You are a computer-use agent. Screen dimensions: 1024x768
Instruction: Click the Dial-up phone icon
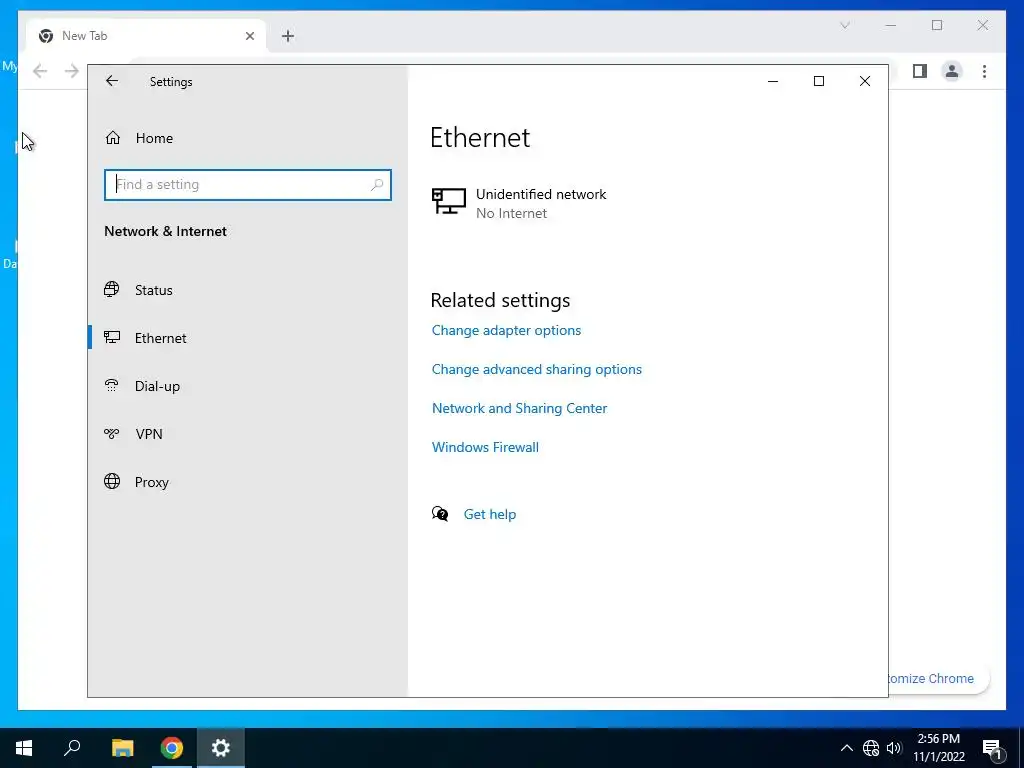click(x=112, y=385)
